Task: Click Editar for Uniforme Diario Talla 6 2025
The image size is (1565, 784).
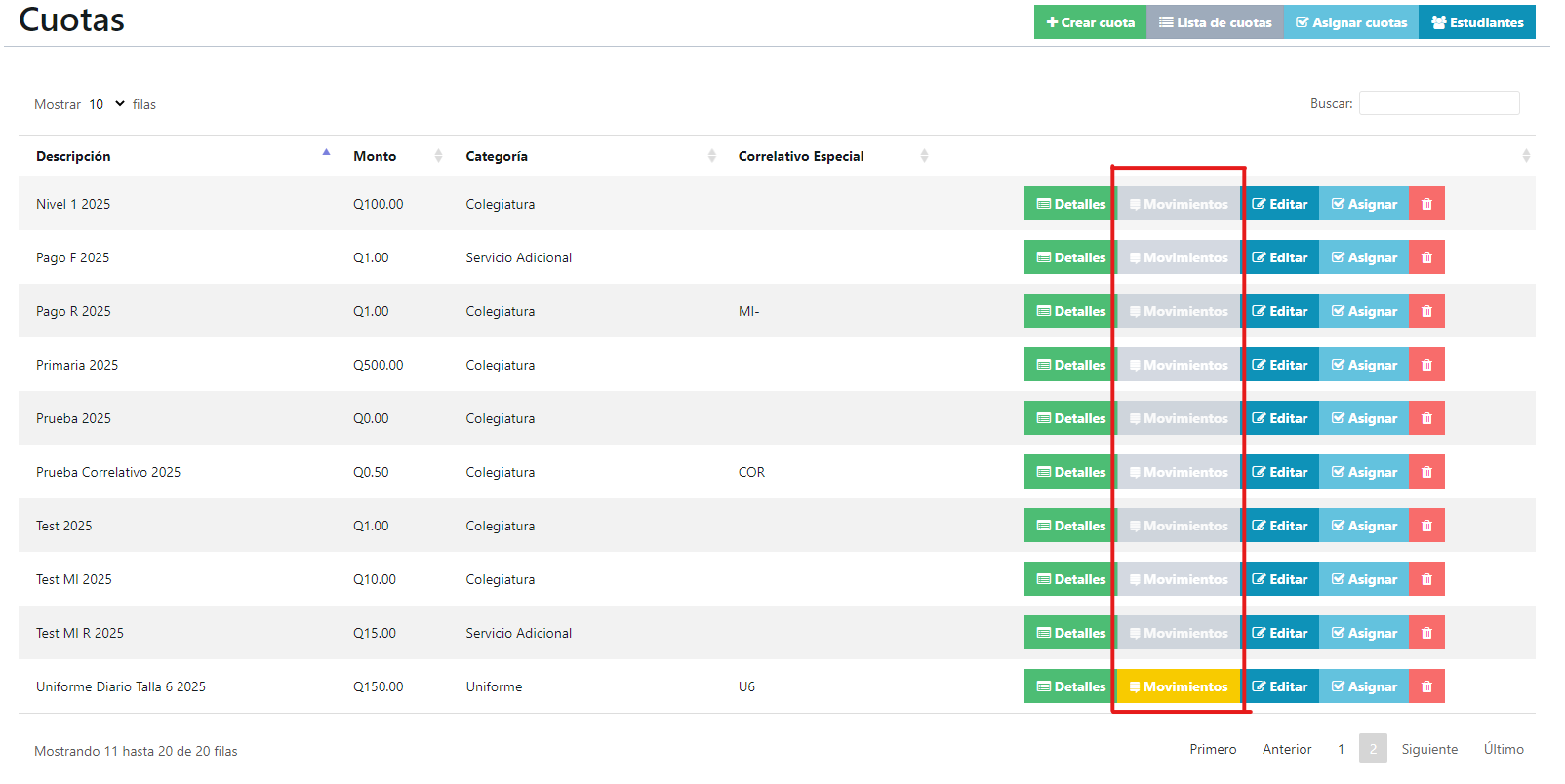Action: pyautogui.click(x=1279, y=686)
